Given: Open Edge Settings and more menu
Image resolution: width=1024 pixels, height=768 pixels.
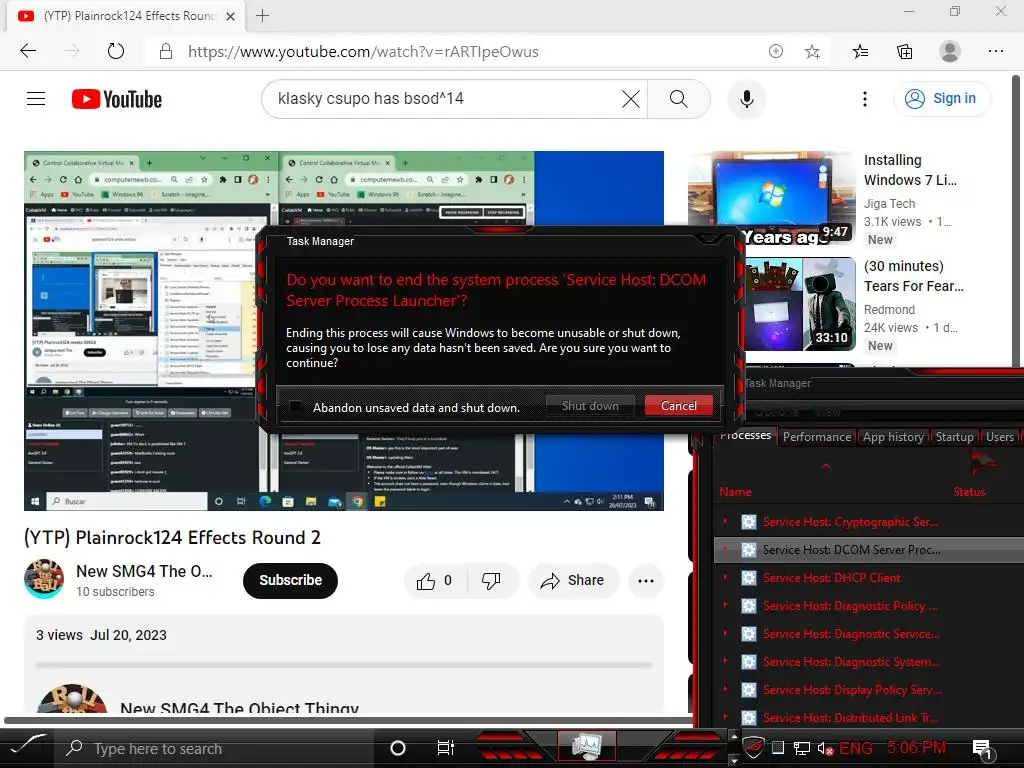Looking at the screenshot, I should tap(995, 51).
